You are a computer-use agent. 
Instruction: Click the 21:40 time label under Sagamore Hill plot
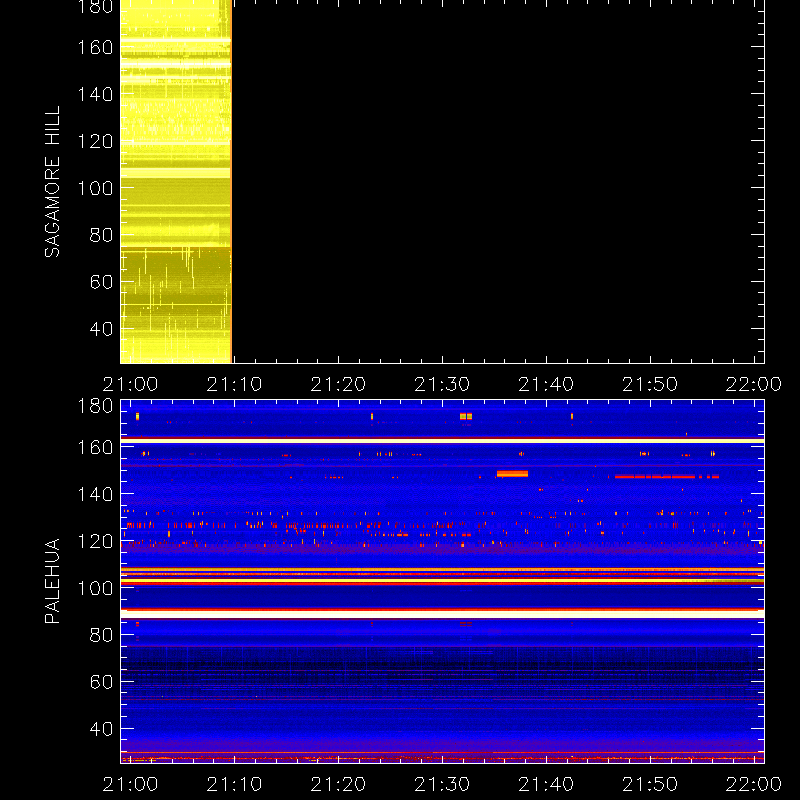tap(546, 384)
